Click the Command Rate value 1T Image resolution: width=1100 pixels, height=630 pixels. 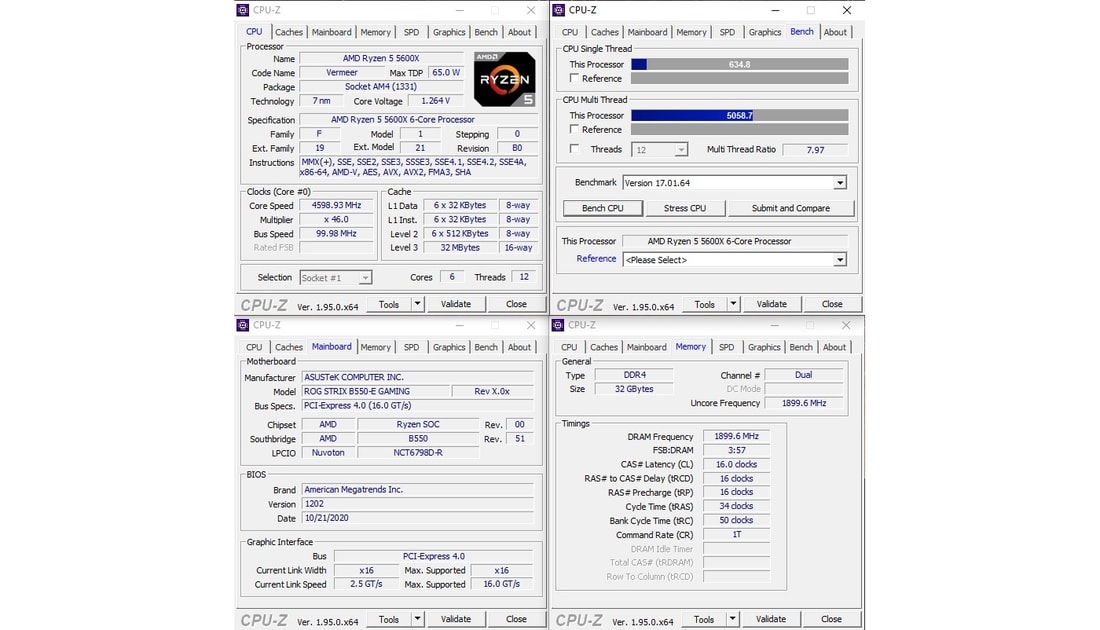736,535
